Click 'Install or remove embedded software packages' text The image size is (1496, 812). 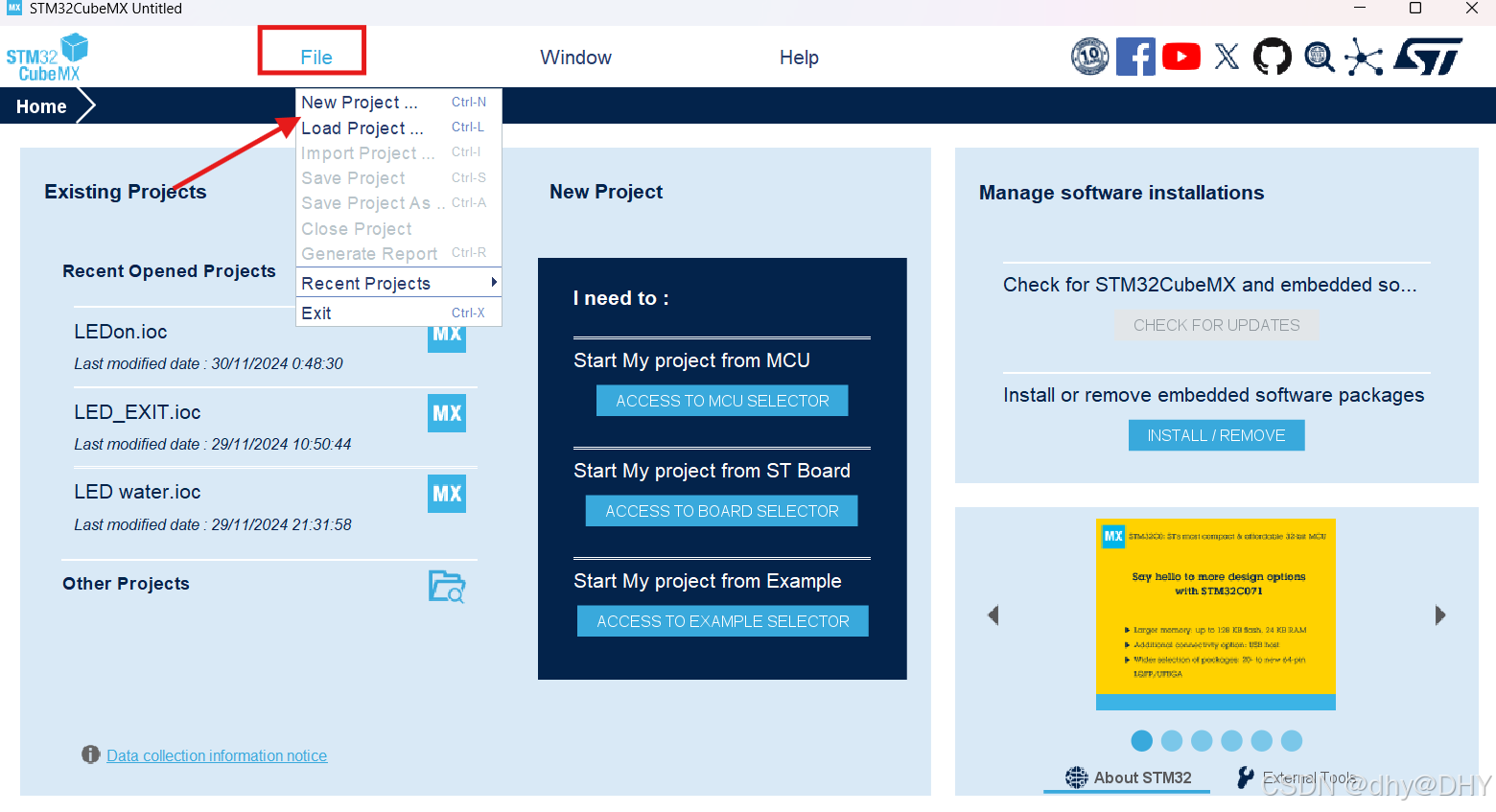[x=1213, y=395]
